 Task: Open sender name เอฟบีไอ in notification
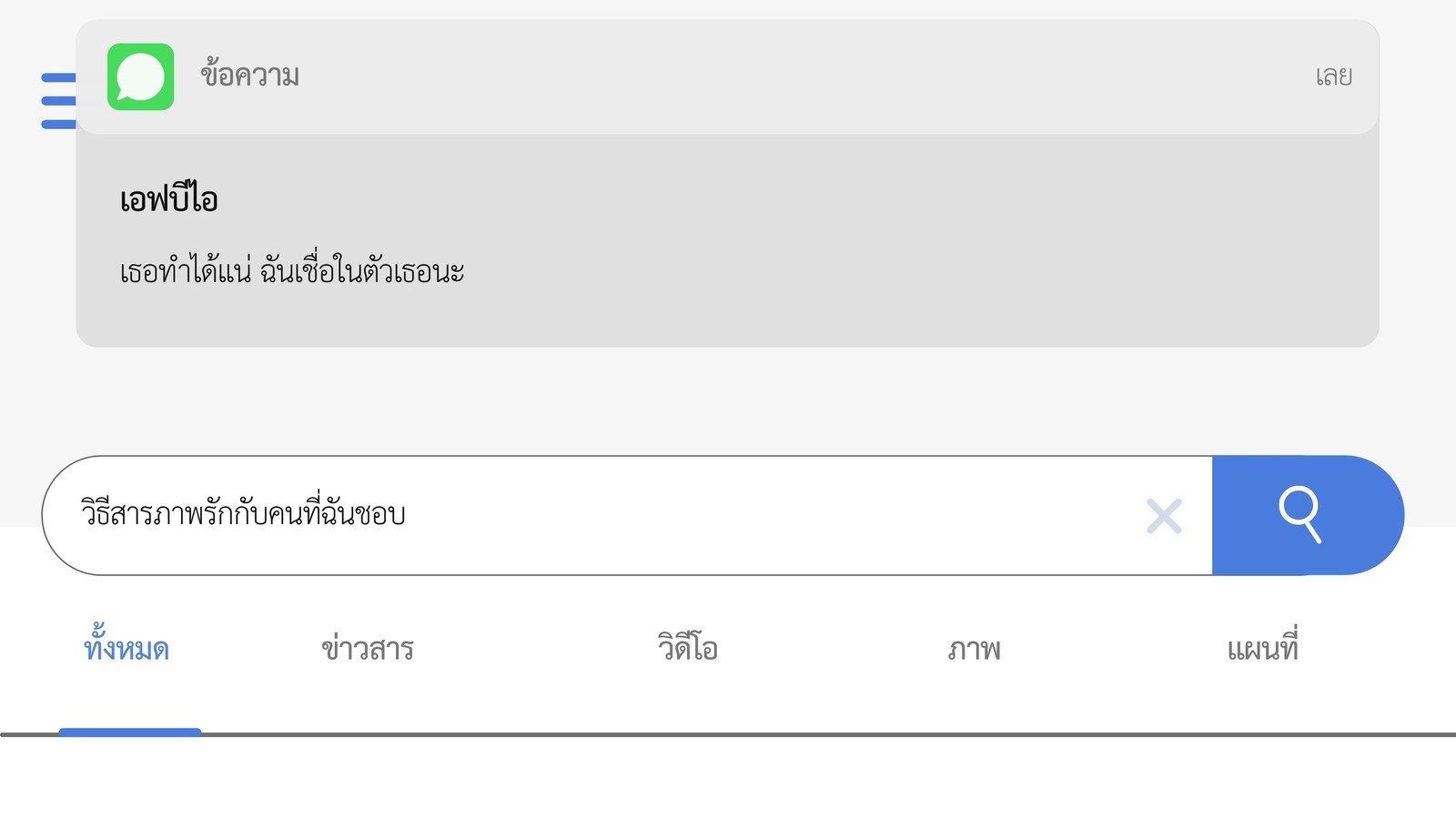pyautogui.click(x=168, y=198)
